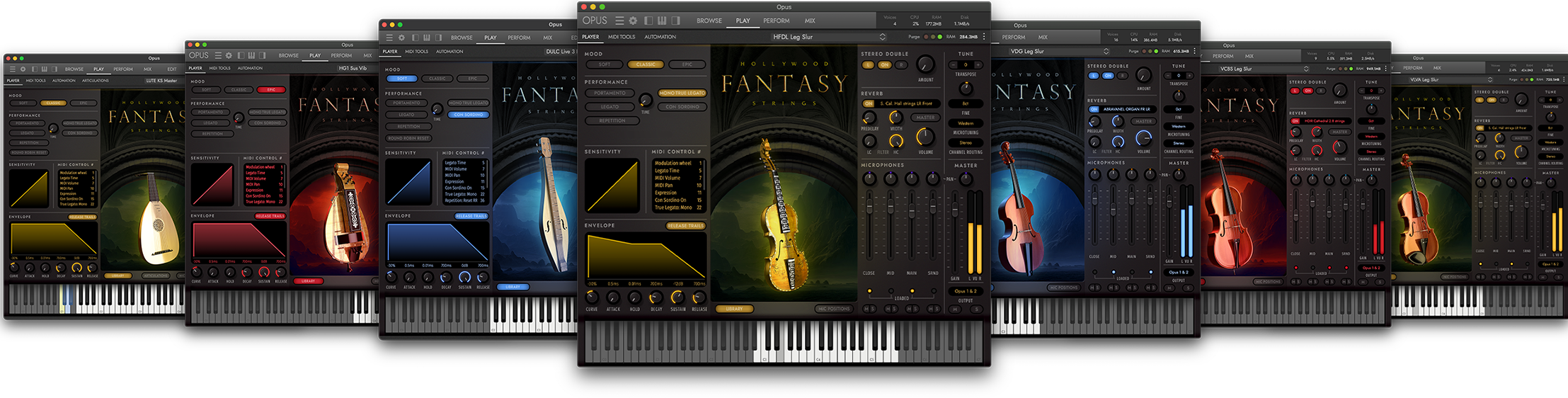
Task: Open Articulations subtab in LUTE window
Action: (96, 81)
